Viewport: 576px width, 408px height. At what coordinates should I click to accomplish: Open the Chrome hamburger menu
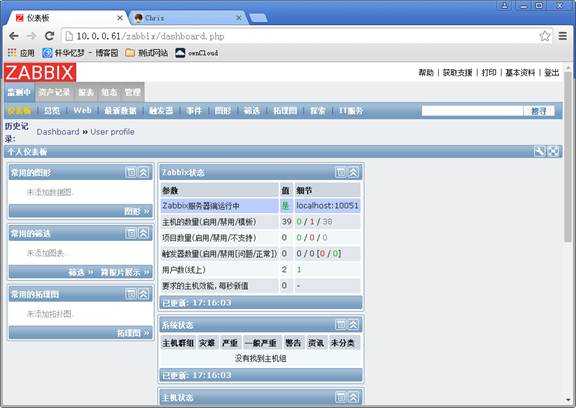(x=562, y=36)
